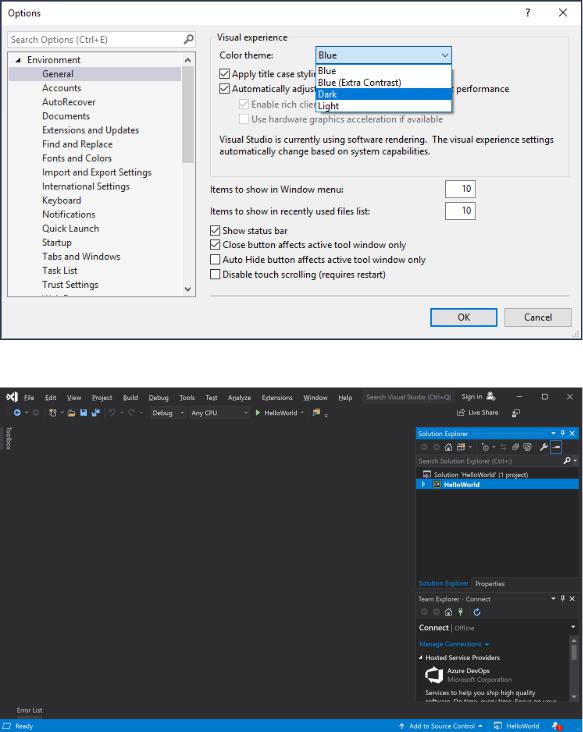Click the Navigate Backward toolbar icon
583x732 pixels.
pyautogui.click(x=17, y=413)
